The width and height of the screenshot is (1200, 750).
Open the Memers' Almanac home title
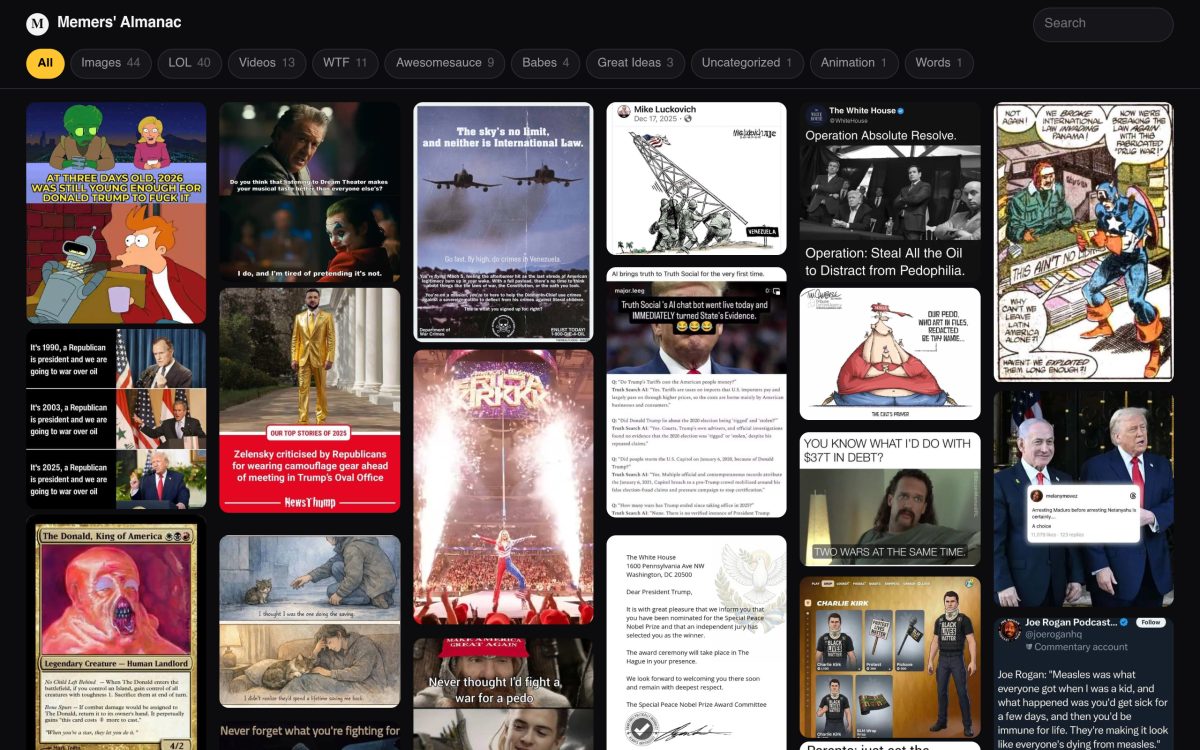click(119, 22)
